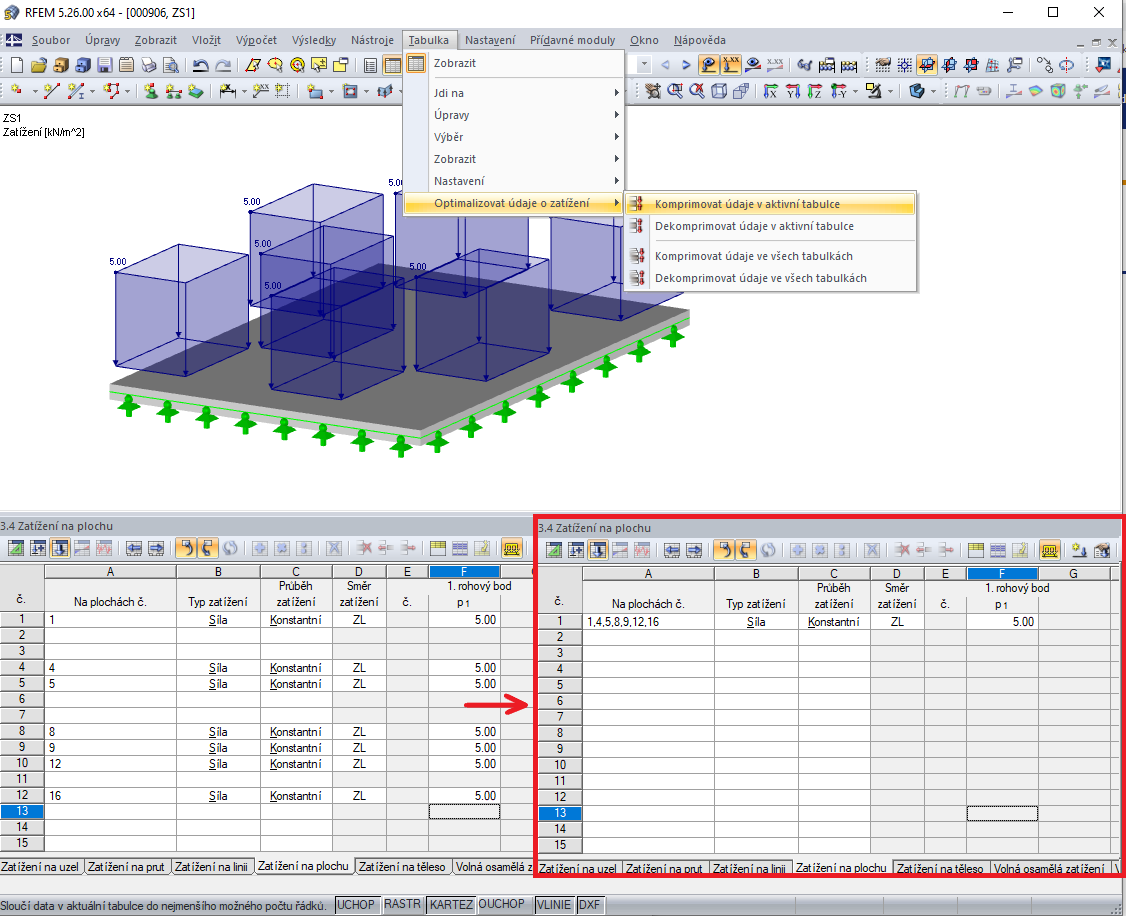Toggle the show loads button

point(709,65)
